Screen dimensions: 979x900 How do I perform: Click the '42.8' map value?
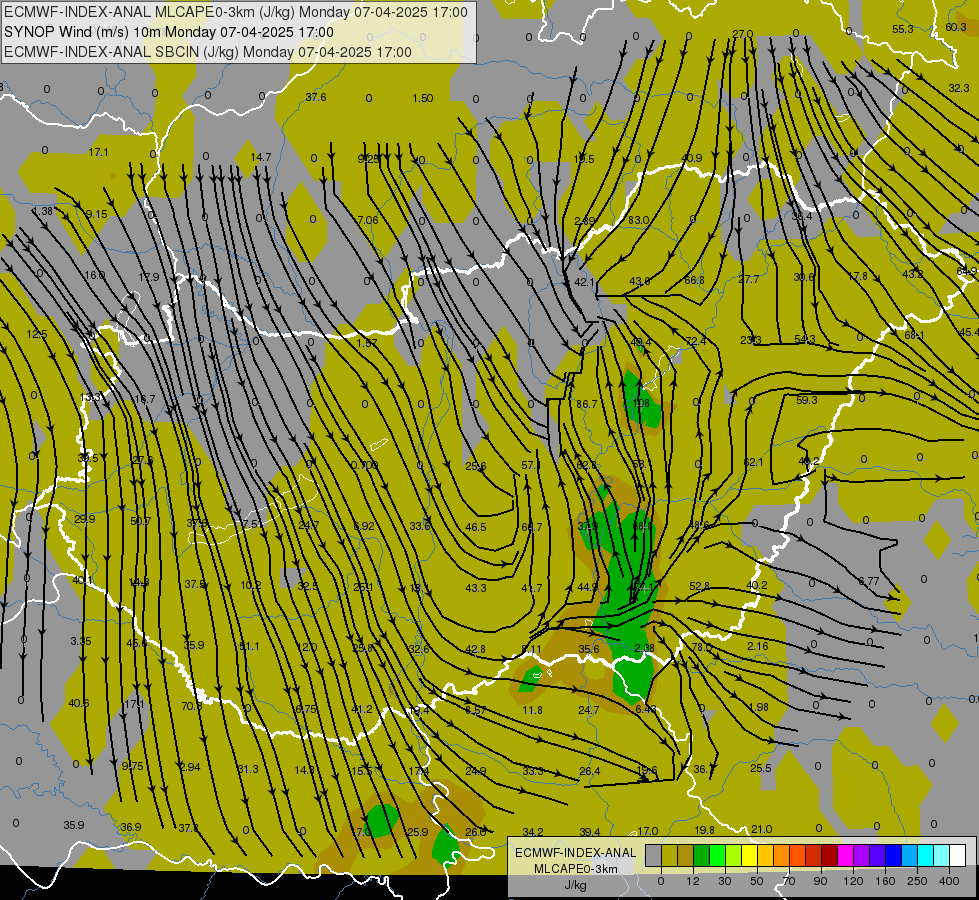(476, 650)
